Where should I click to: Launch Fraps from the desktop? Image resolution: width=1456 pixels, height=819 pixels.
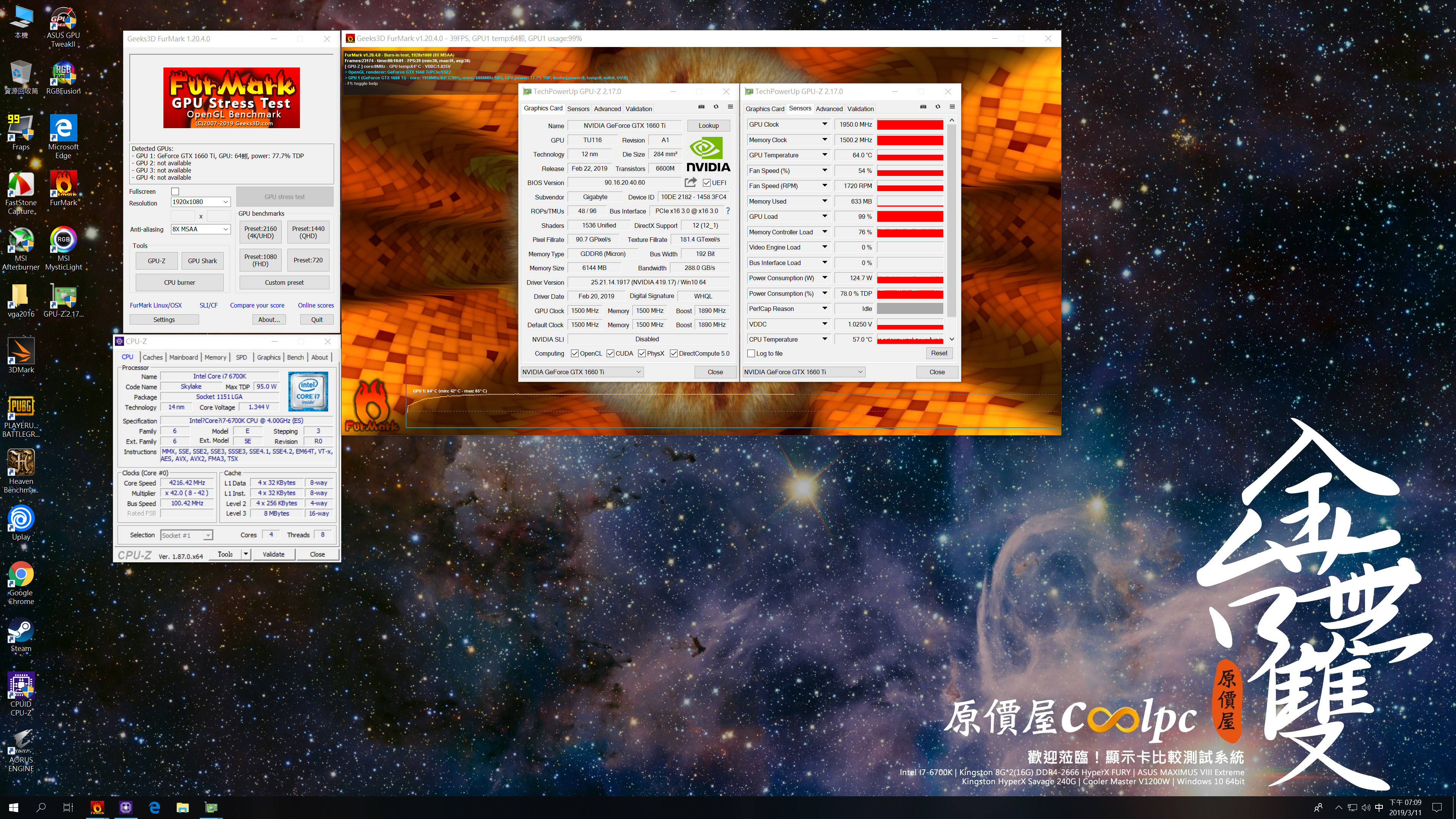(21, 132)
